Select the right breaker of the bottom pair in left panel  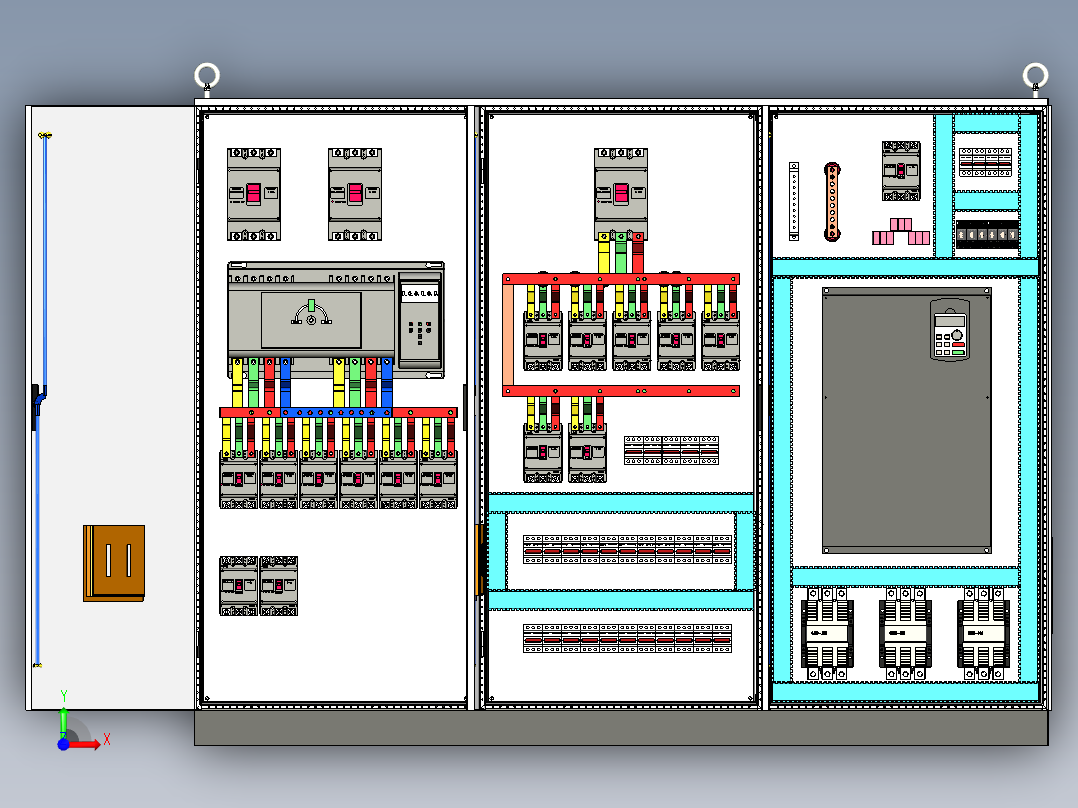tap(278, 586)
